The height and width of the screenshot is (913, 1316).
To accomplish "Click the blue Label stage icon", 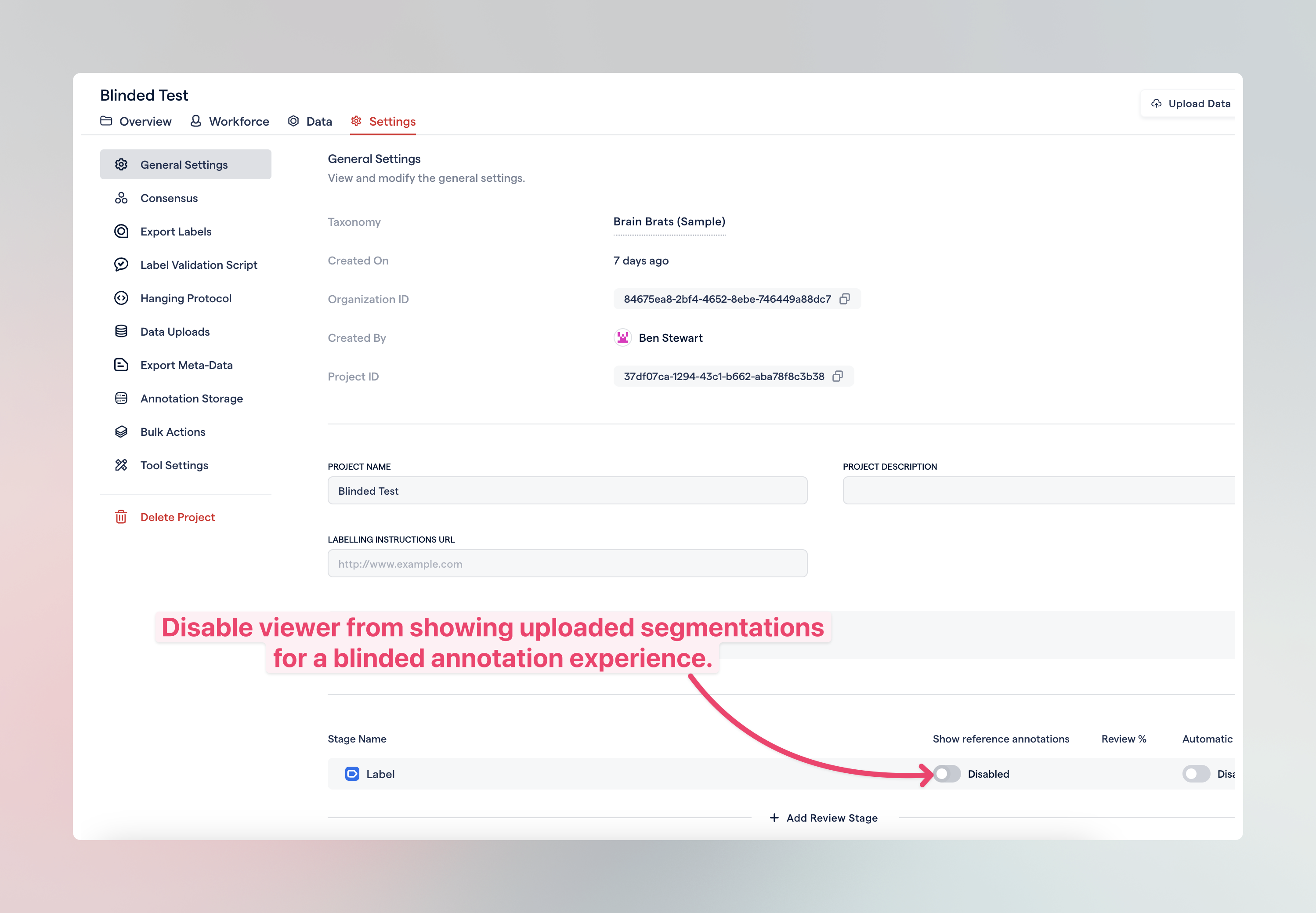I will [x=352, y=774].
